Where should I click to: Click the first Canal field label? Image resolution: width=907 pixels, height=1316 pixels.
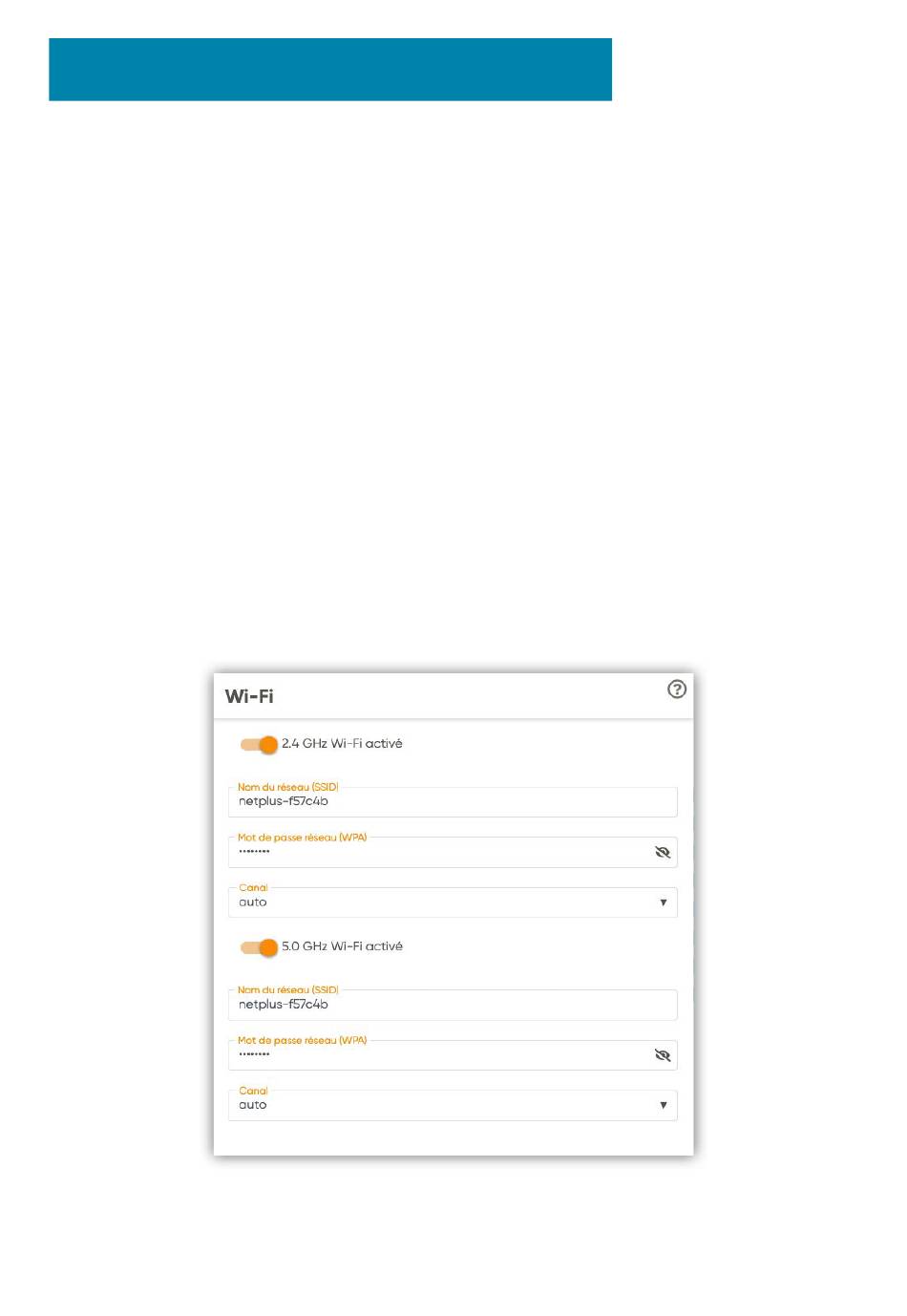click(x=253, y=887)
